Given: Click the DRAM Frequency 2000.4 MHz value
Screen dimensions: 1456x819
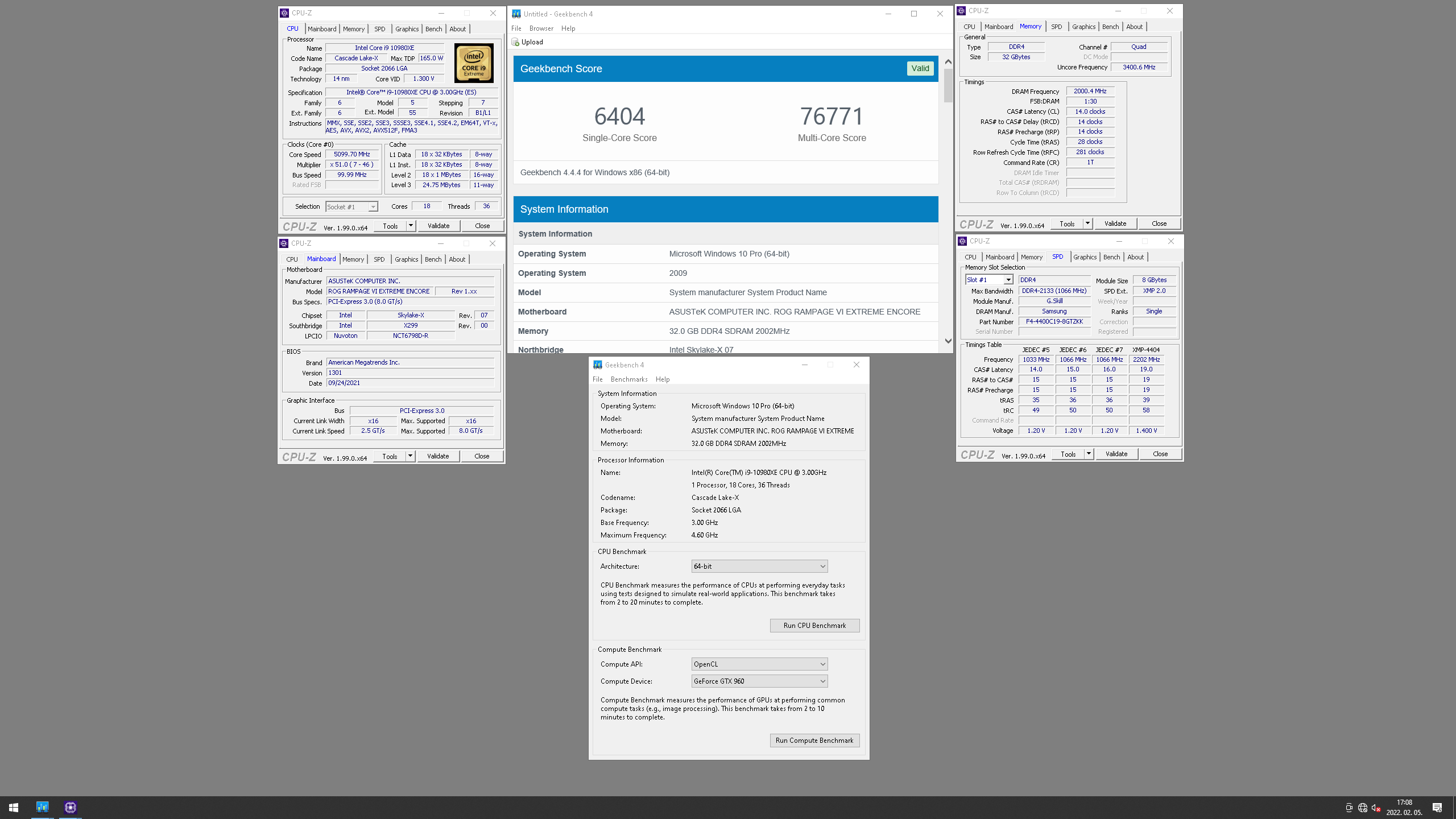Looking at the screenshot, I should (1090, 92).
